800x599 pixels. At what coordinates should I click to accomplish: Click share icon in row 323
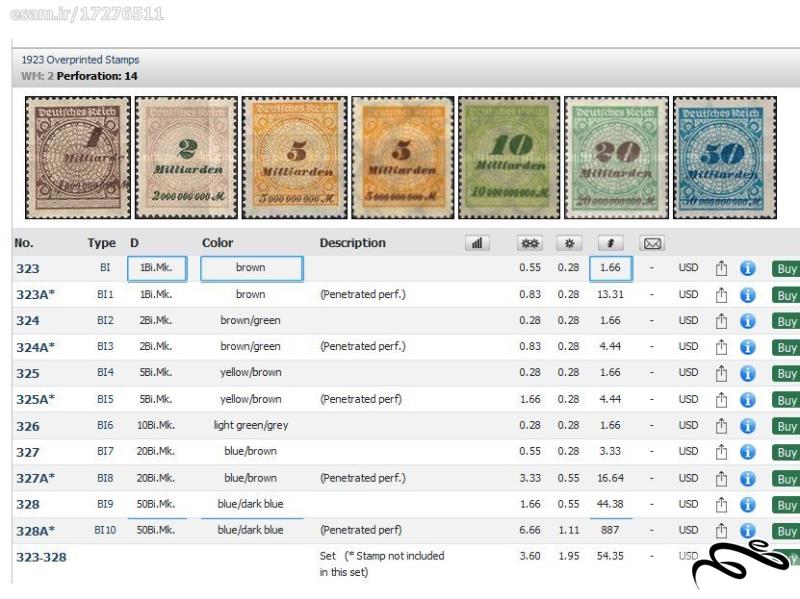[x=721, y=268]
